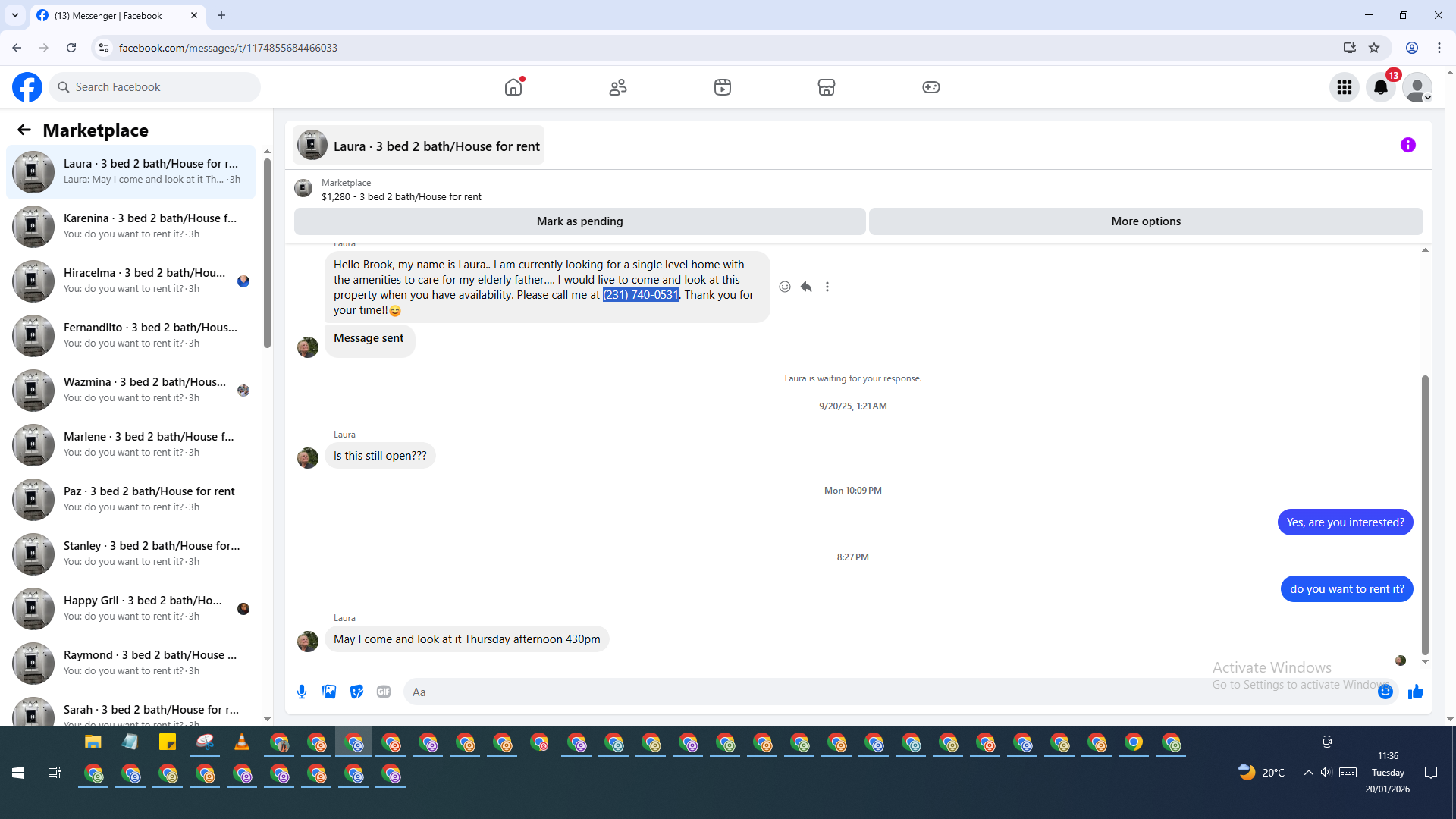Open the emoji picker in the message box
The image size is (1456, 819).
pyautogui.click(x=1385, y=692)
